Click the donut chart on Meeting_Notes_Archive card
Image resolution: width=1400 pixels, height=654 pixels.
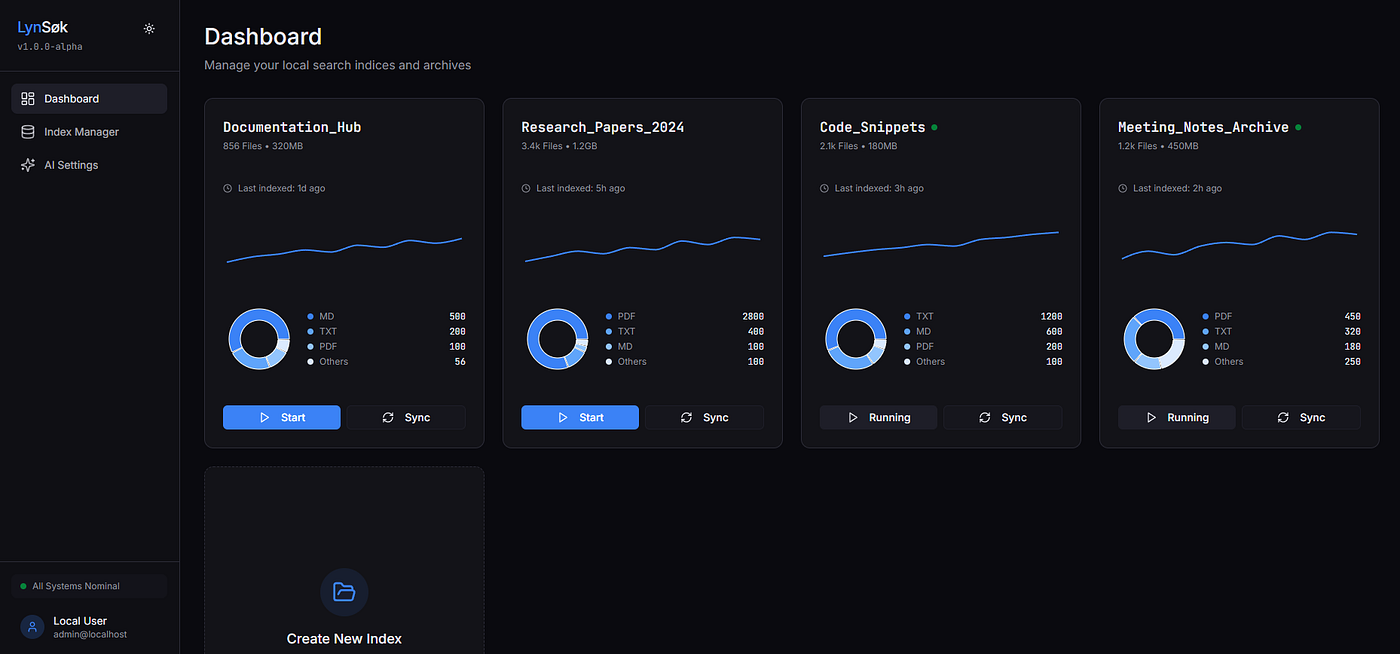tap(1154, 339)
